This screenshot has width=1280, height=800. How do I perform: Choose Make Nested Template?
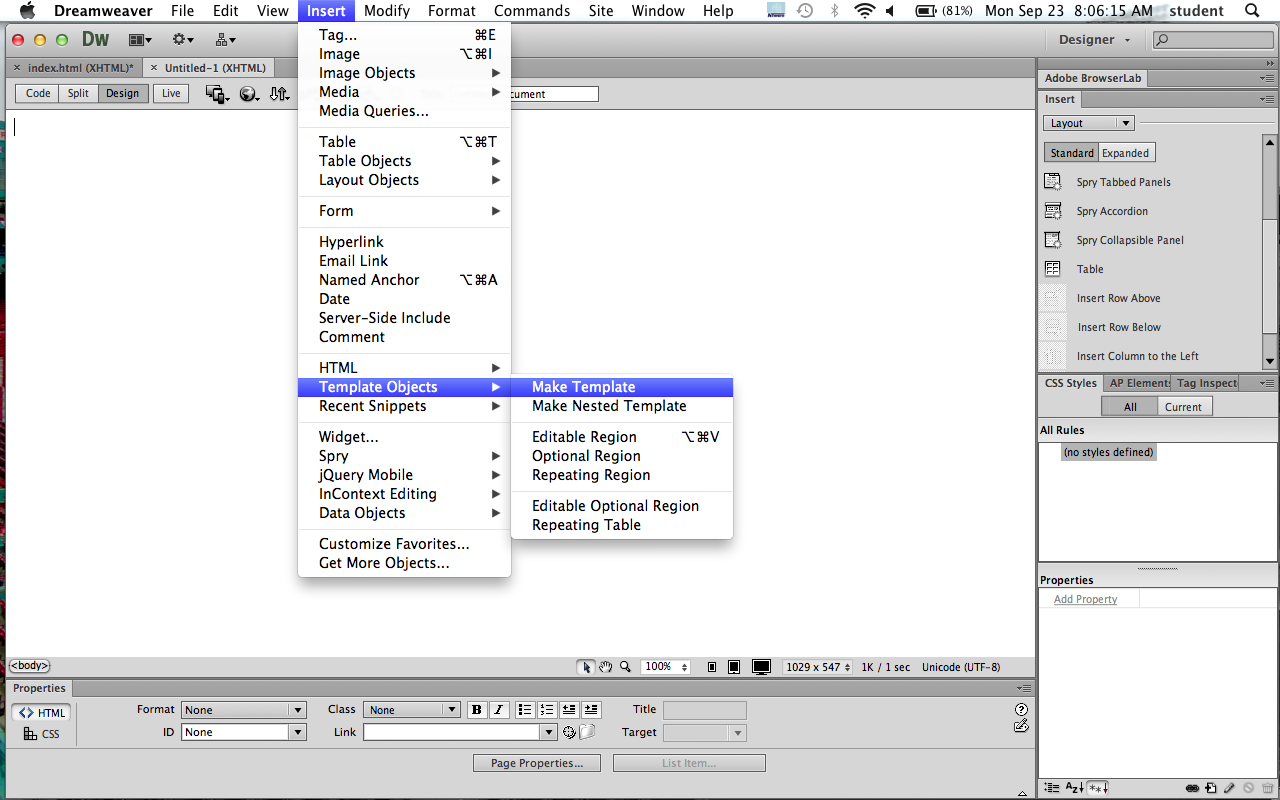point(622,406)
